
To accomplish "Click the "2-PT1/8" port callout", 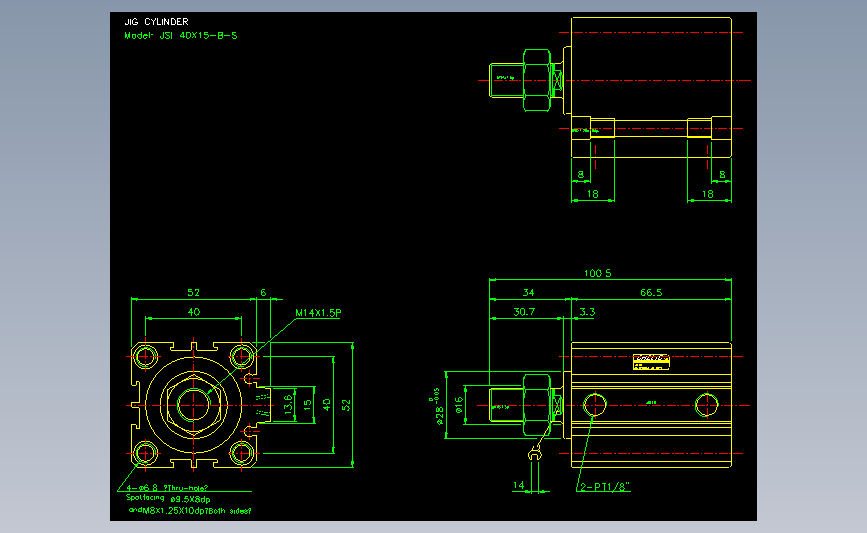I will coord(605,487).
